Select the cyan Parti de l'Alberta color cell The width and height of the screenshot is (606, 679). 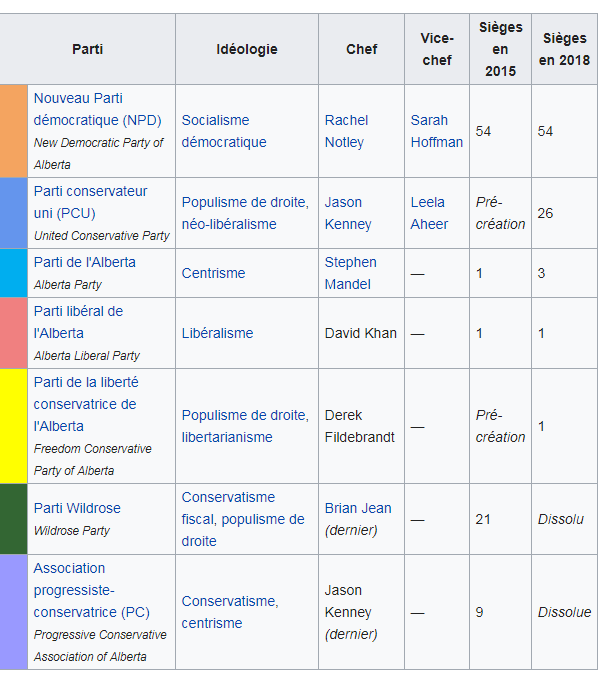click(13, 273)
